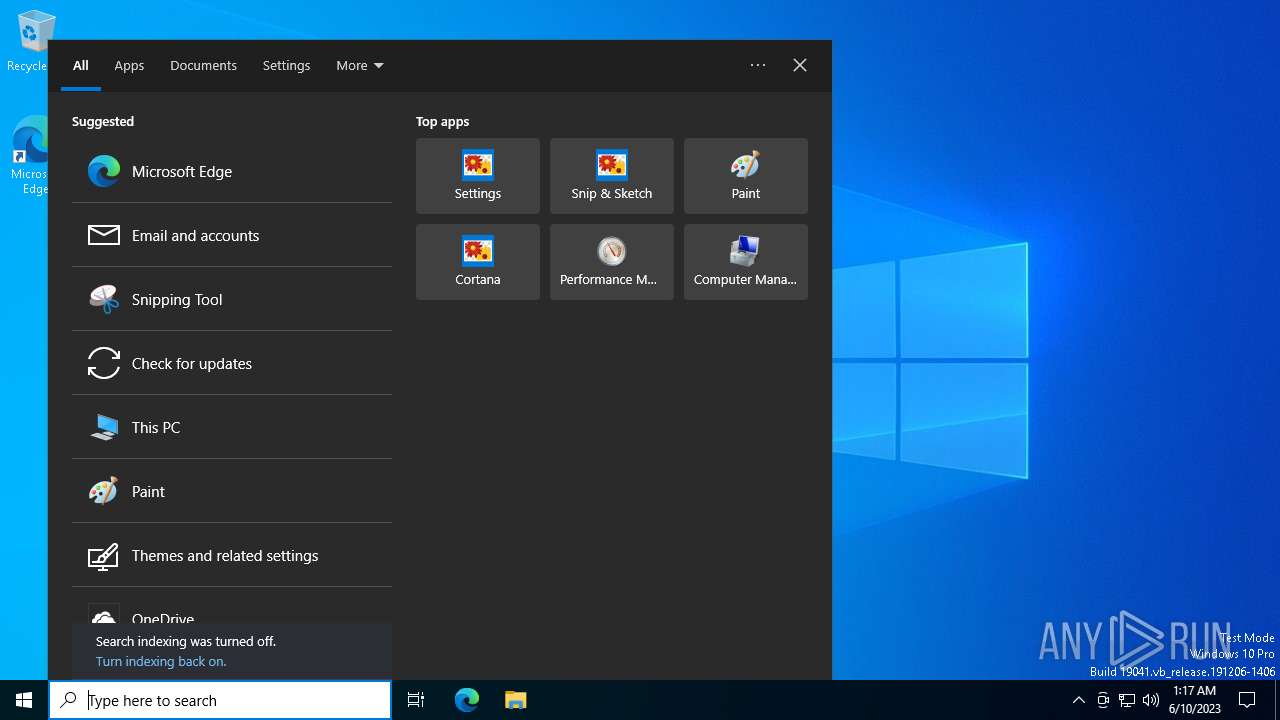Open the volume tray icon
Image resolution: width=1280 pixels, height=720 pixels.
1151,700
